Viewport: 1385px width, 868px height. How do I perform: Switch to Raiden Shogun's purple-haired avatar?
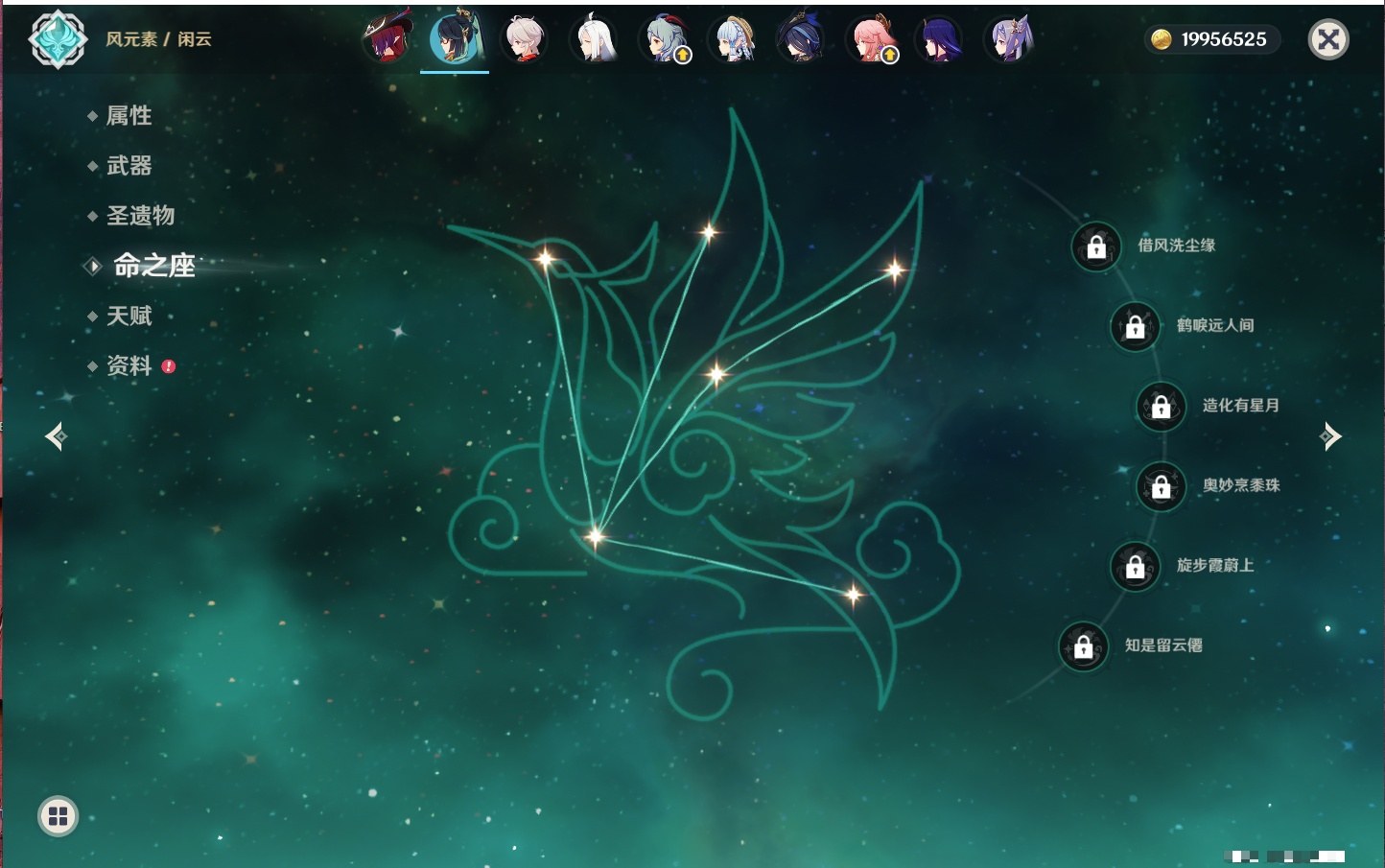point(939,38)
